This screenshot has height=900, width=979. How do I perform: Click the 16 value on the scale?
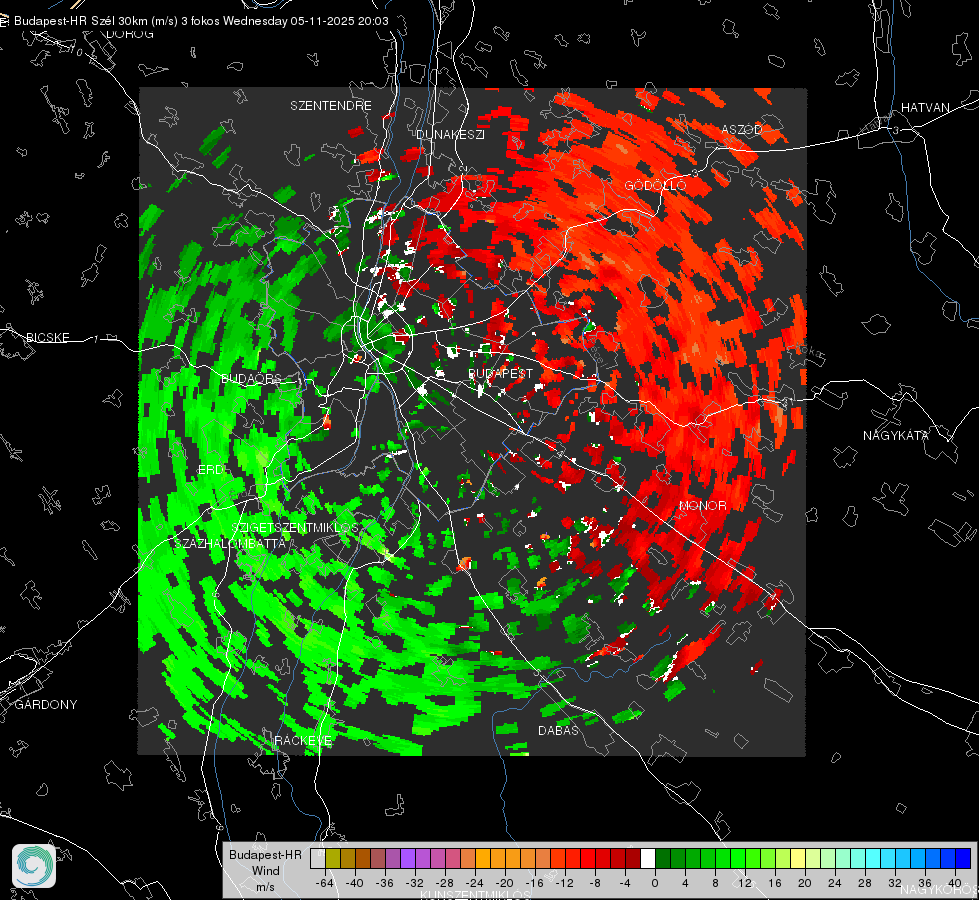click(775, 883)
